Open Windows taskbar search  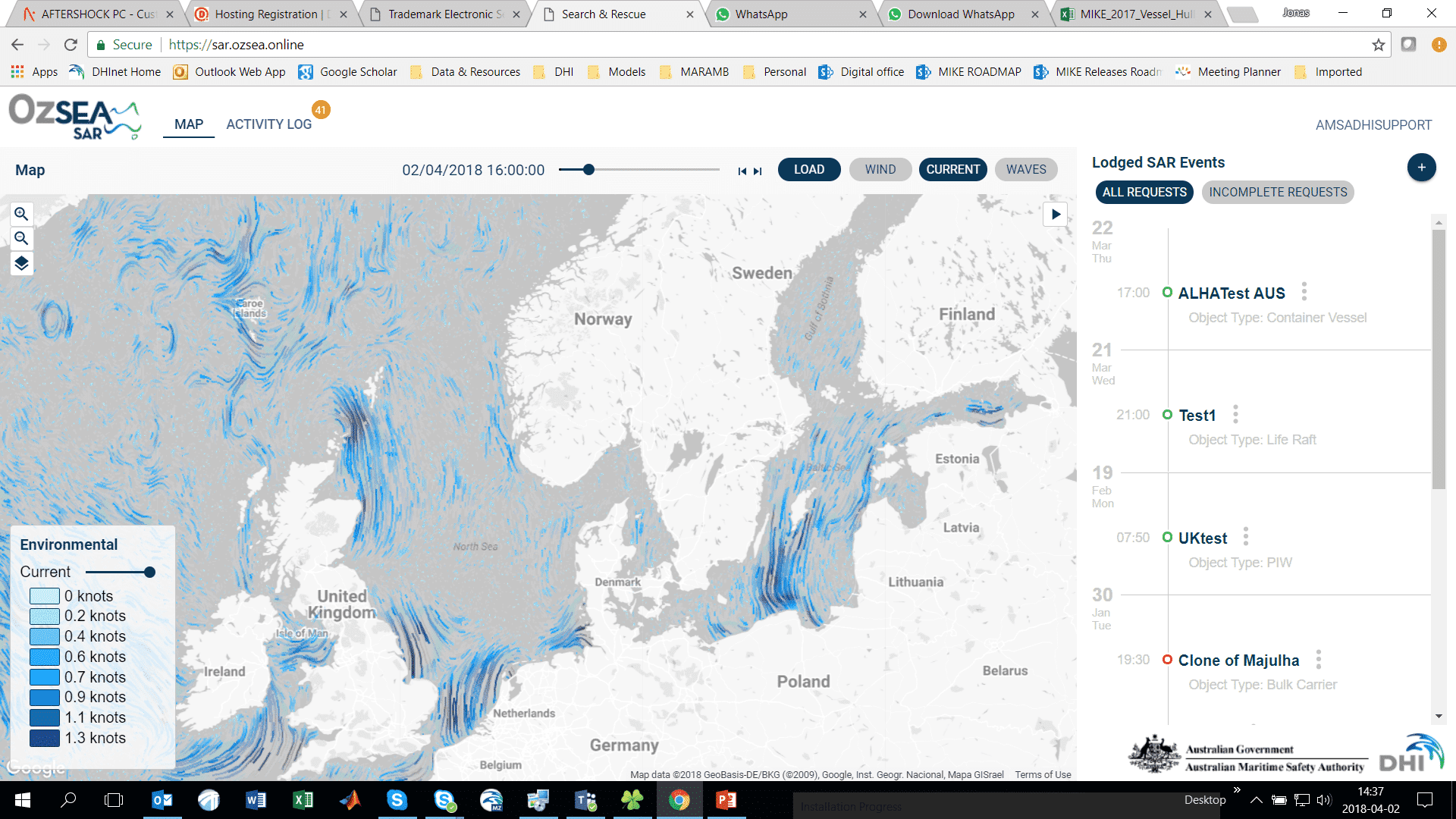click(x=68, y=800)
